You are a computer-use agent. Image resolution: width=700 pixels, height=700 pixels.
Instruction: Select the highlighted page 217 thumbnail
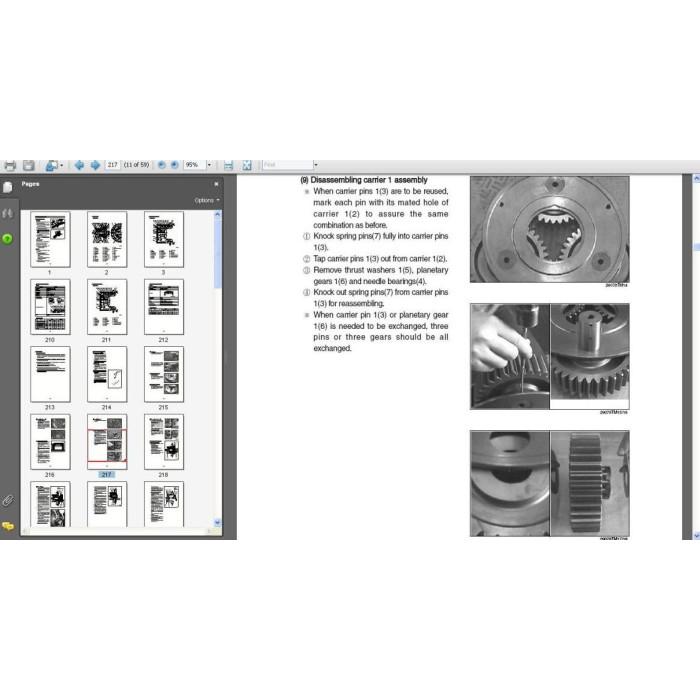(107, 442)
